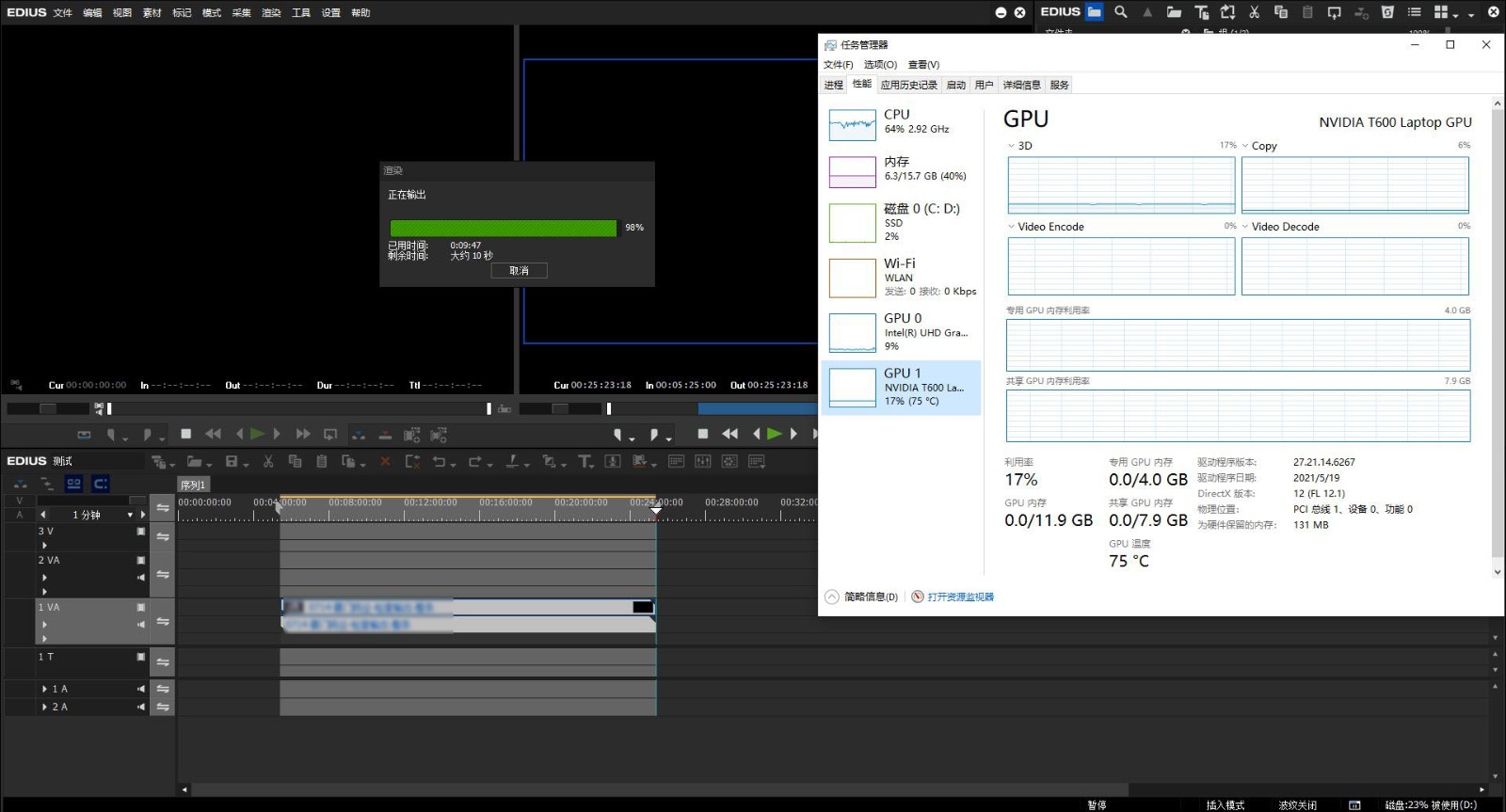Screen dimensions: 1506x812
Task: Open the 文件 menu in EDIUS
Action: 63,12
